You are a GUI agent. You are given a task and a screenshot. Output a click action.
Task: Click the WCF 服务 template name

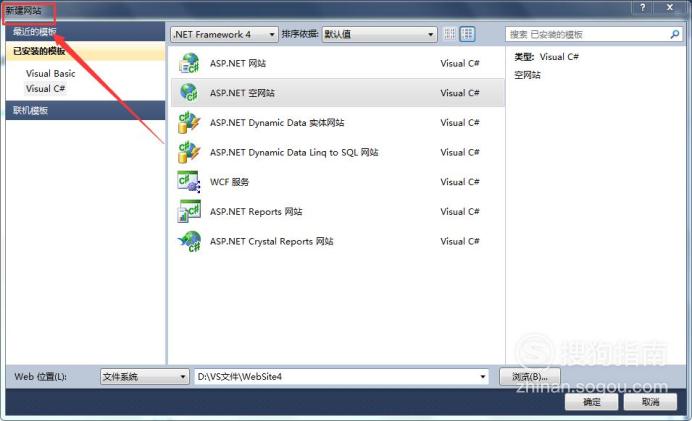point(229,181)
